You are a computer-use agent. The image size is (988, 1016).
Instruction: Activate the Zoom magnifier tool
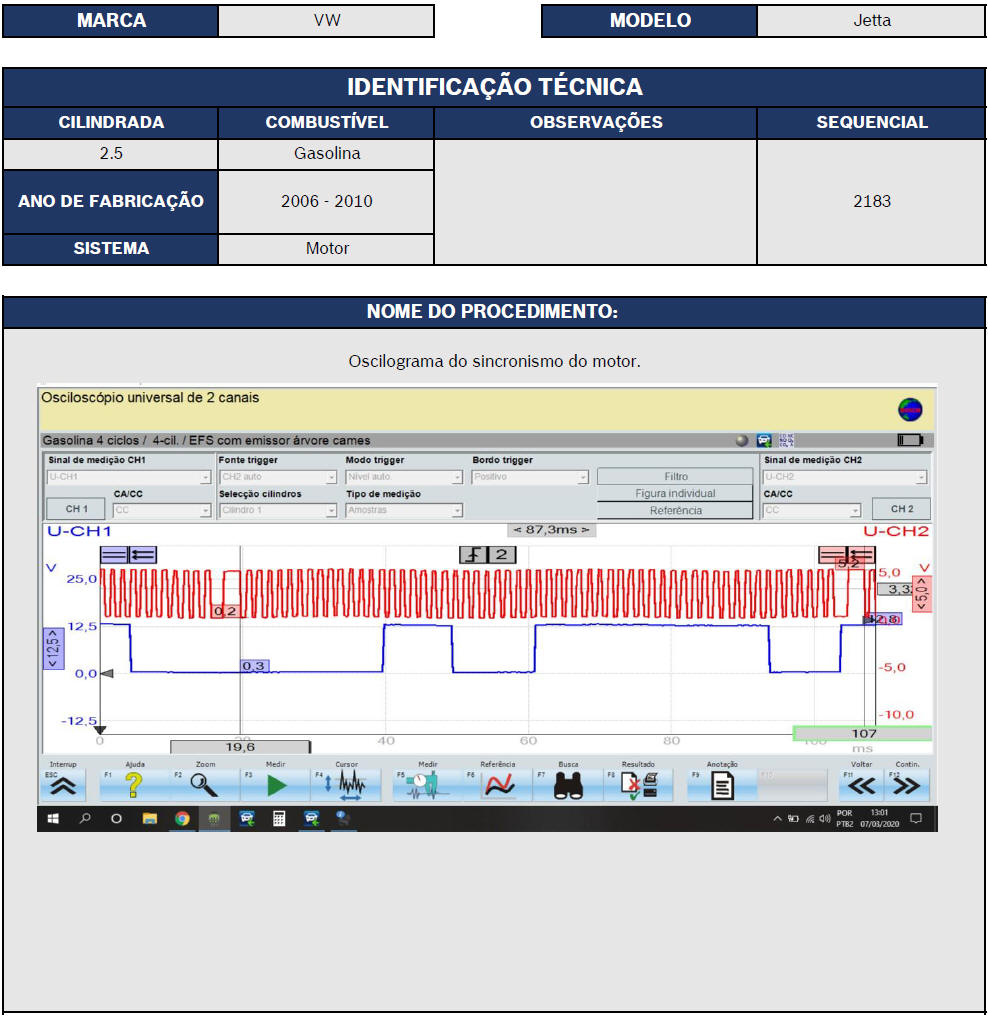coord(204,786)
